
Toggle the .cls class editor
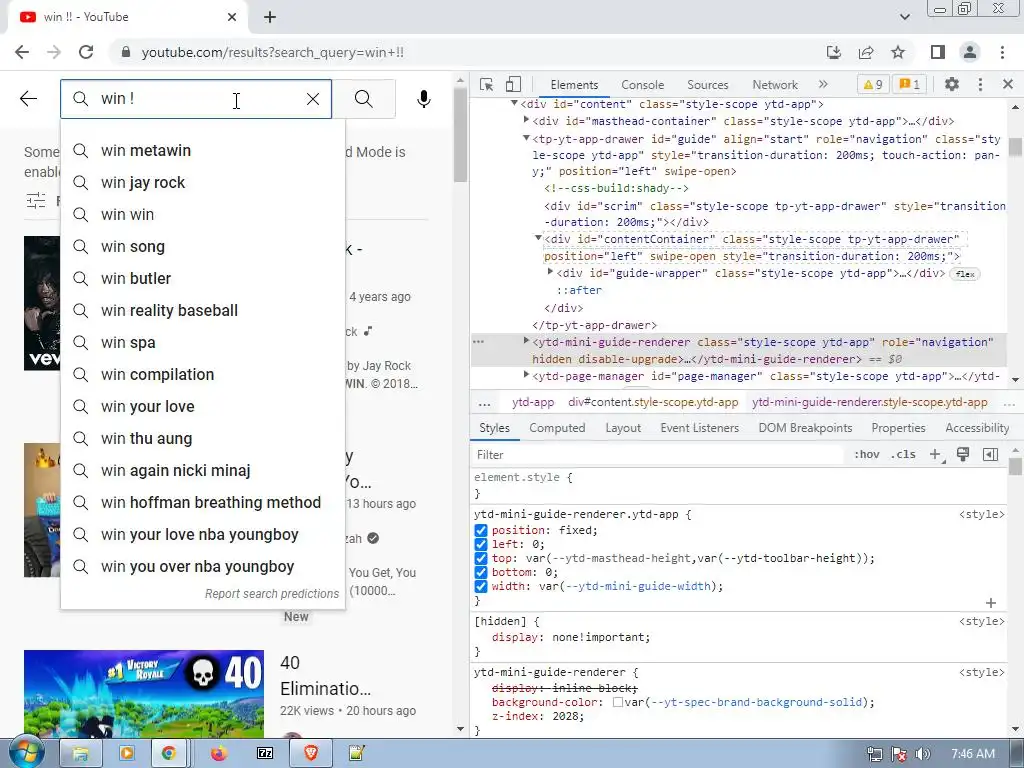903,455
